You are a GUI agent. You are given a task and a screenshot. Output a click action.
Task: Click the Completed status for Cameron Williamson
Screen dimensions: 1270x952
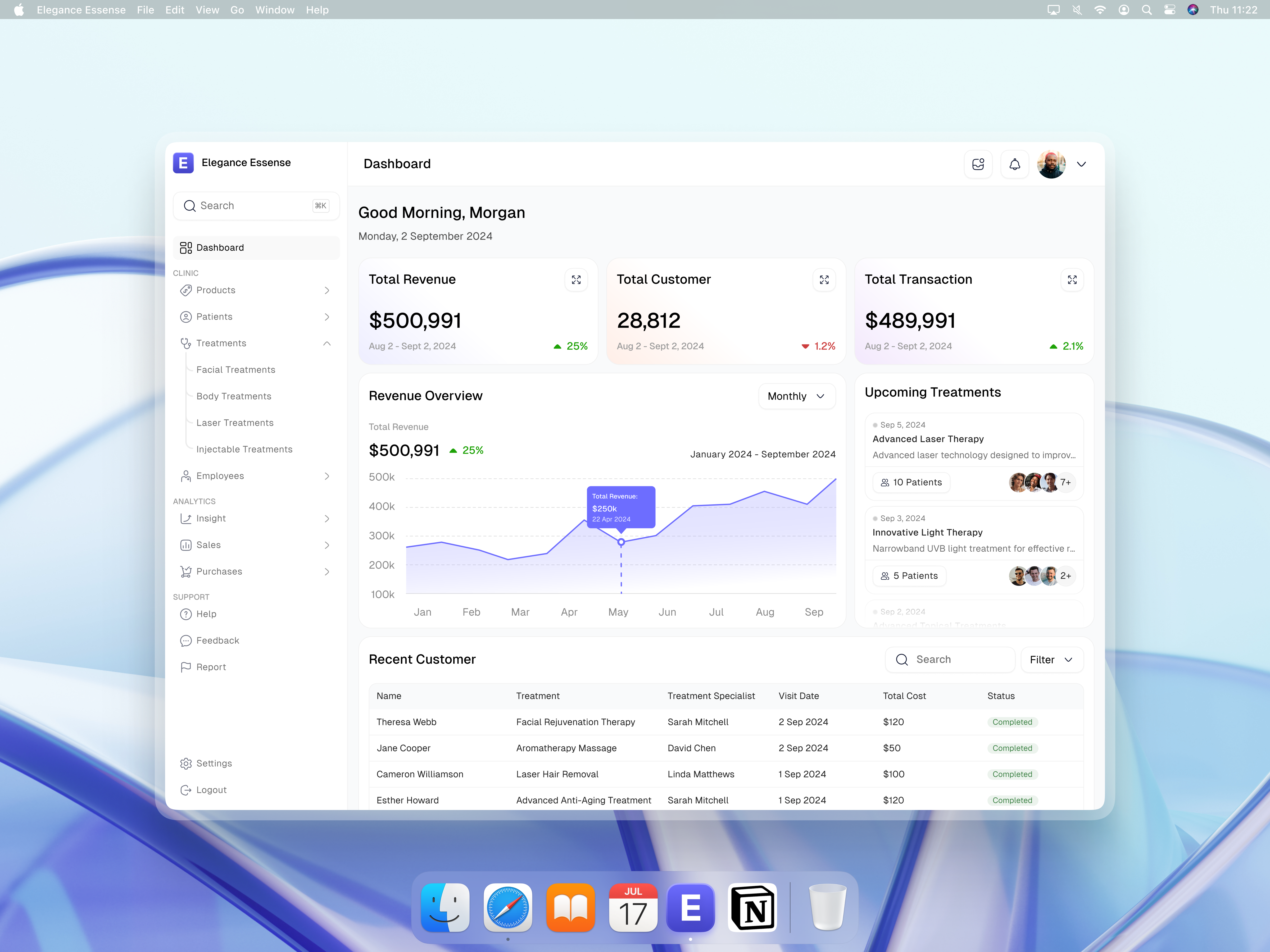click(1012, 774)
